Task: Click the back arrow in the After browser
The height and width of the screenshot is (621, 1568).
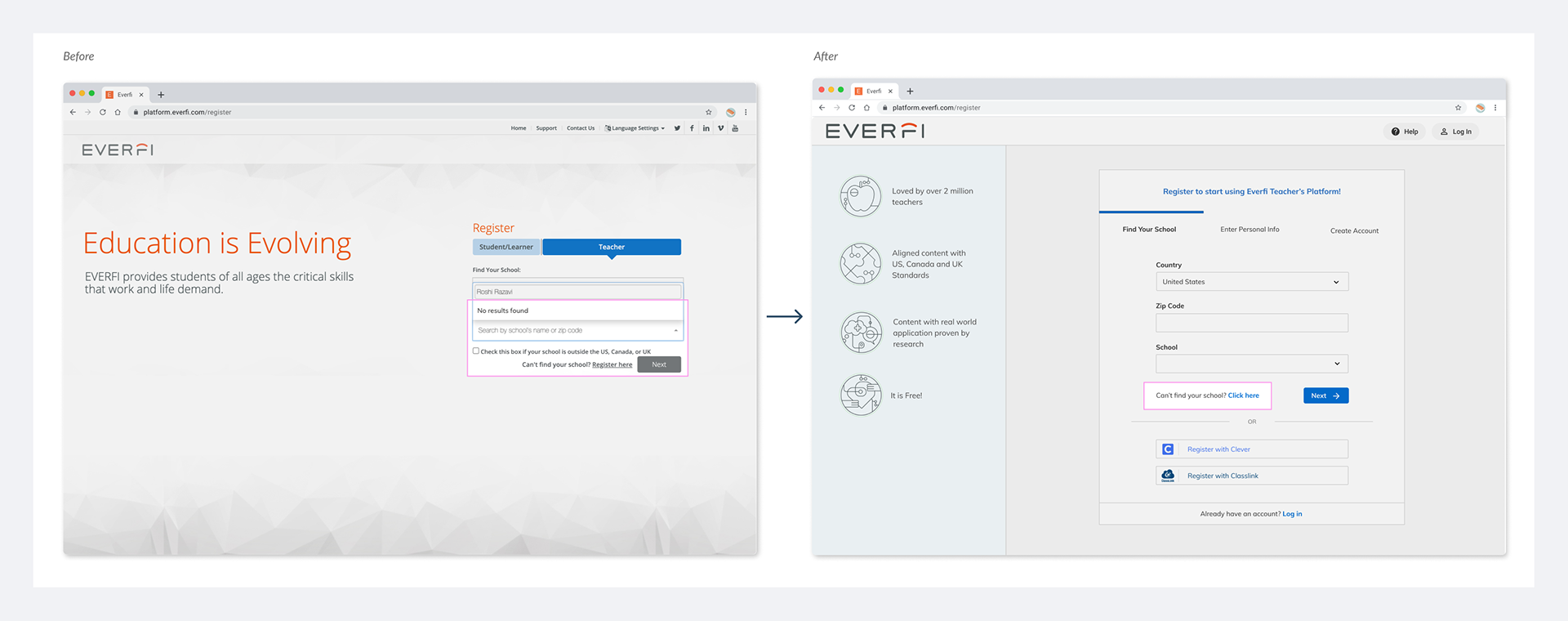Action: click(x=822, y=108)
